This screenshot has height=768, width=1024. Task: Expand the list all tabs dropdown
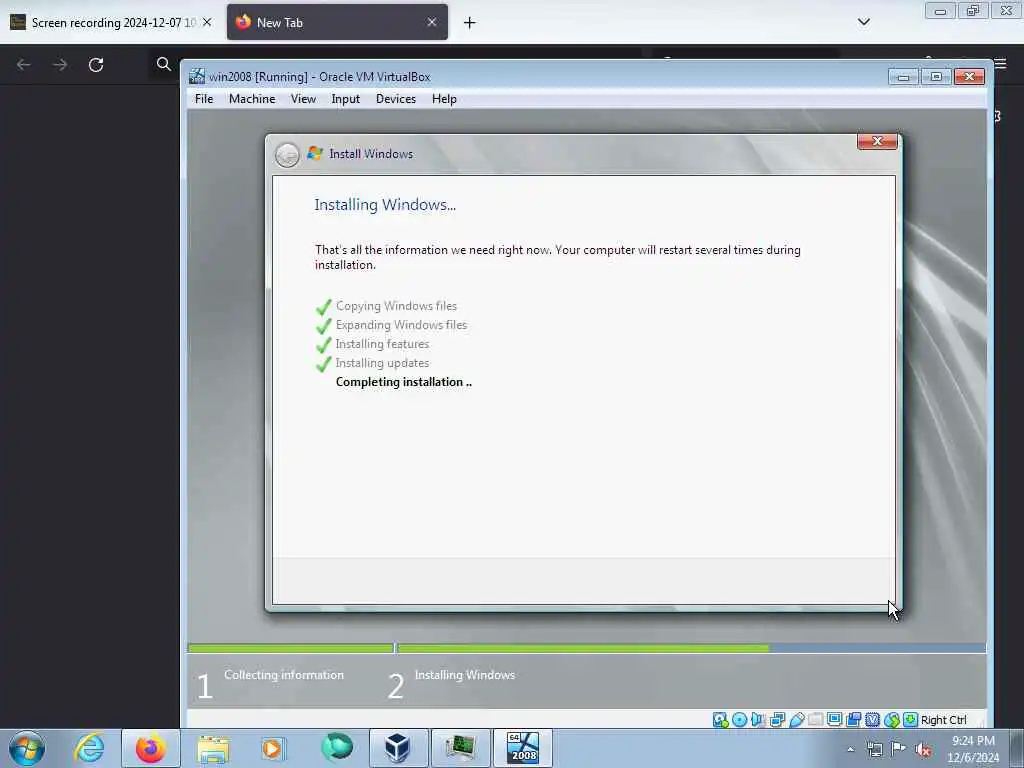click(x=863, y=22)
